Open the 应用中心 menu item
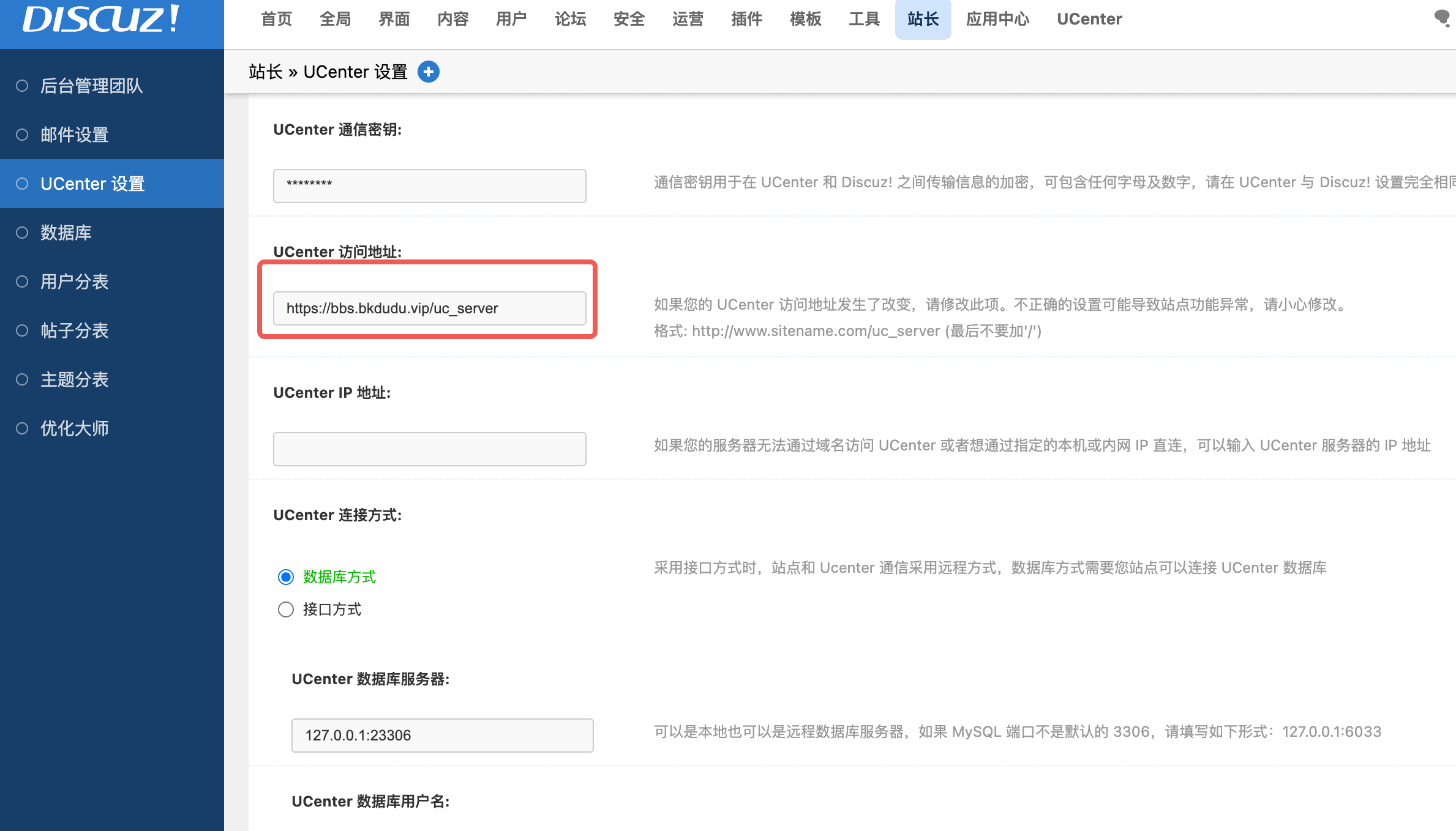Screen dimensions: 1456x831 point(997,19)
